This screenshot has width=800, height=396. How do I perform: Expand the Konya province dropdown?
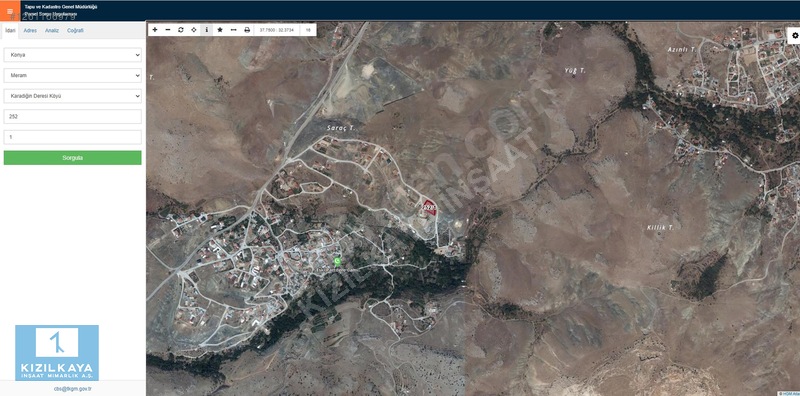72,55
